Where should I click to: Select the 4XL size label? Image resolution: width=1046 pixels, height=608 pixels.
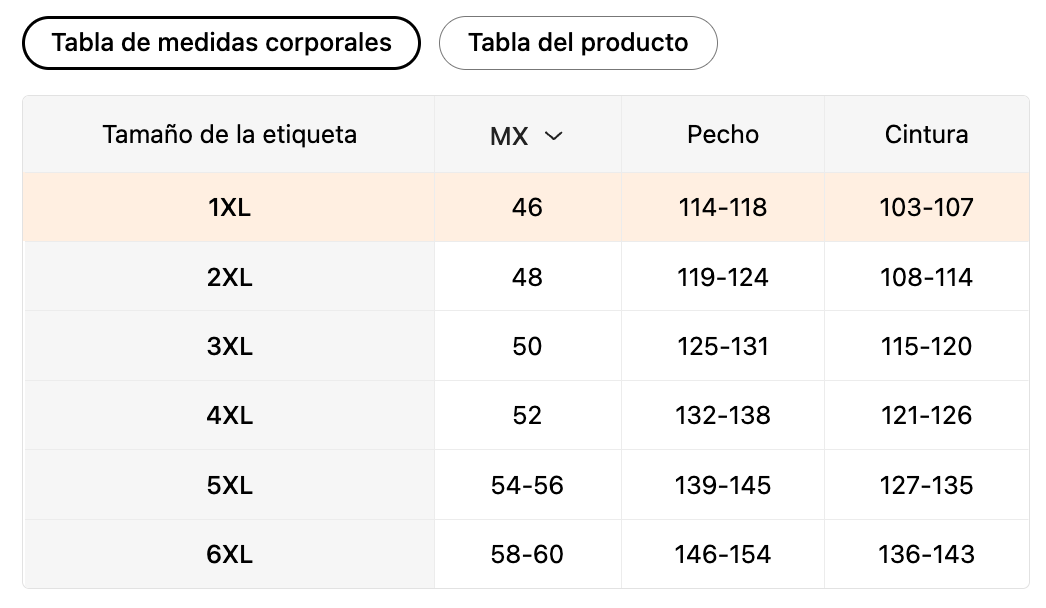(x=229, y=415)
